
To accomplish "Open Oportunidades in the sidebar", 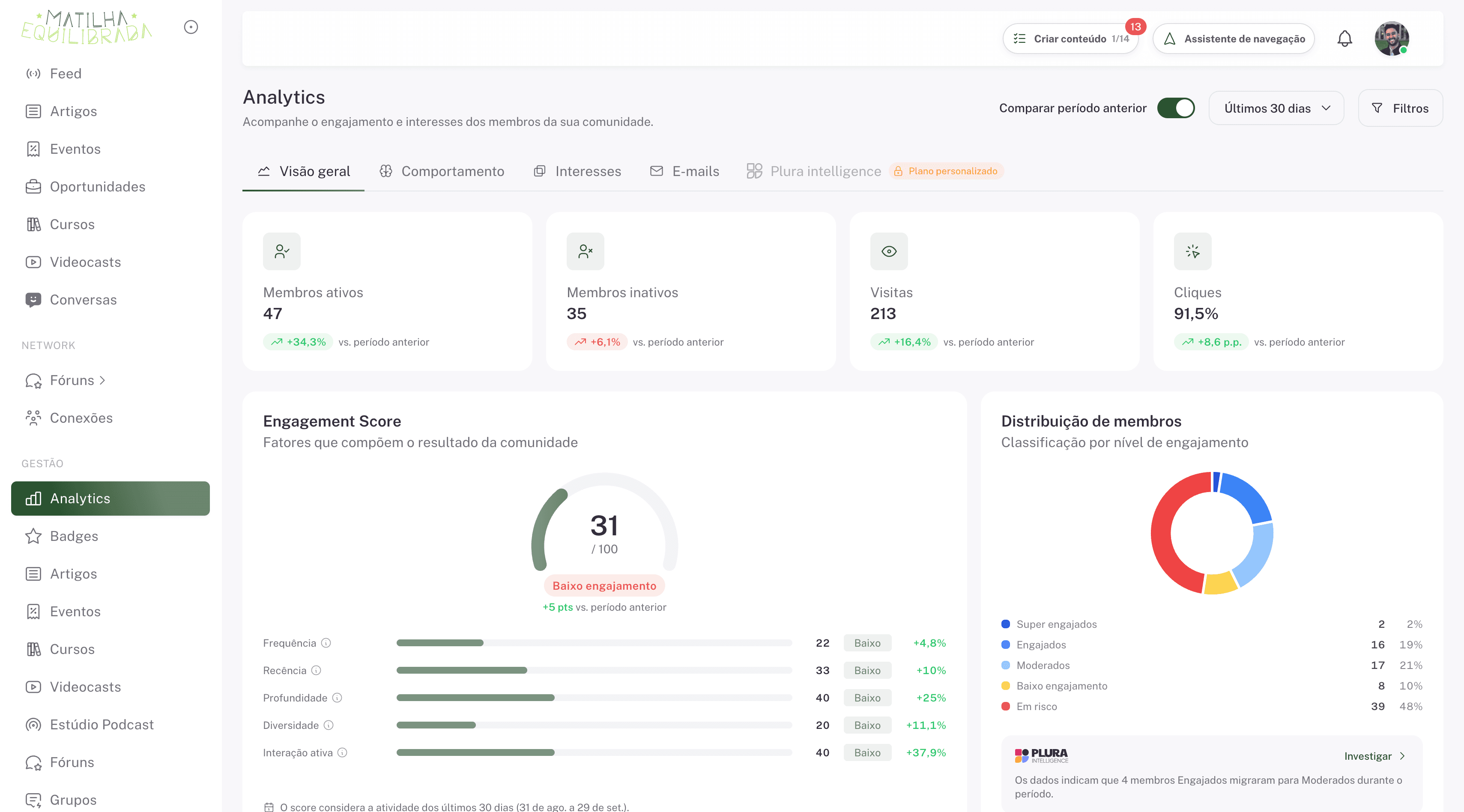I will click(x=110, y=186).
